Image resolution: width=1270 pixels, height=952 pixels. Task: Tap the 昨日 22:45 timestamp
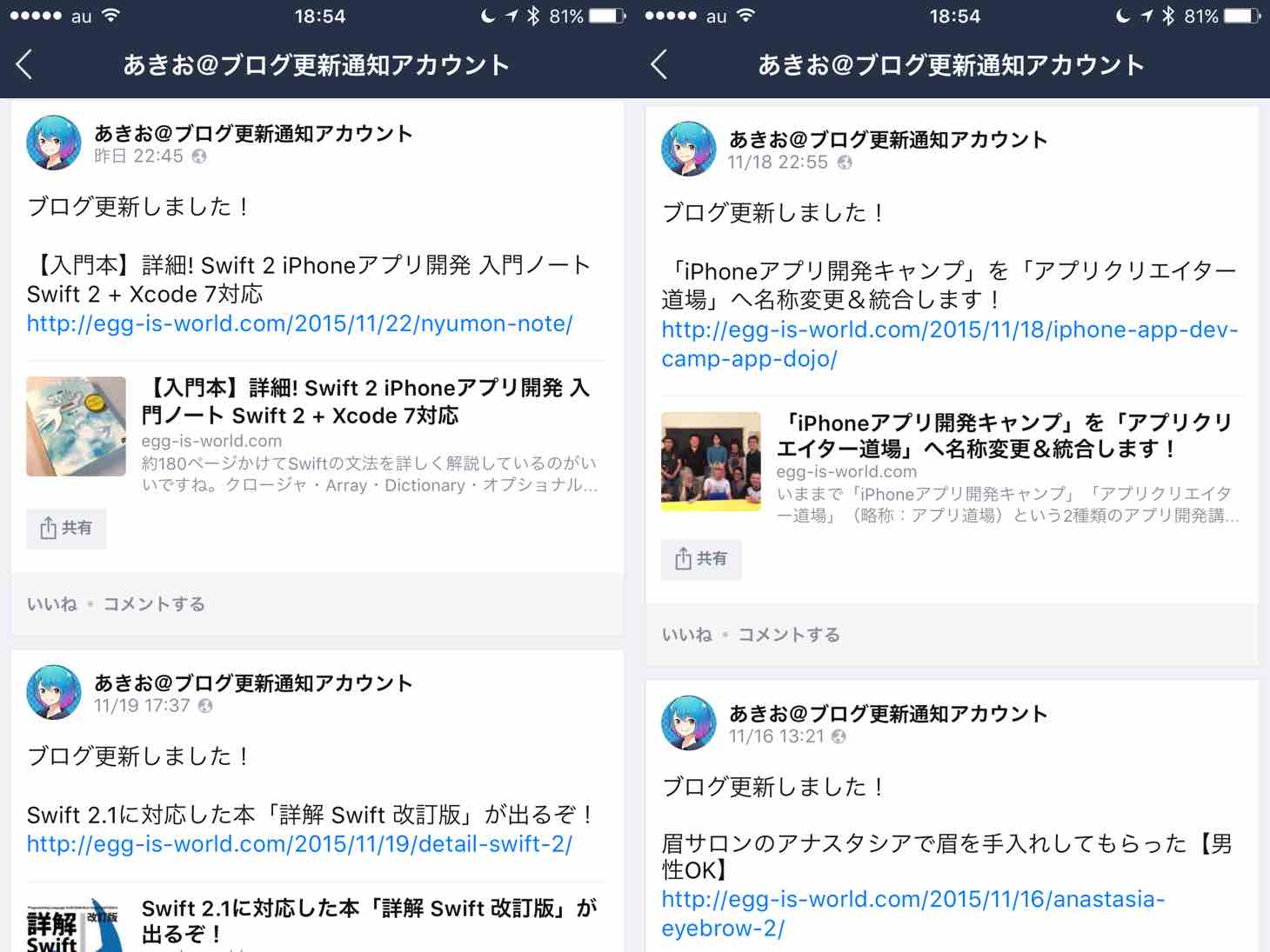click(139, 156)
